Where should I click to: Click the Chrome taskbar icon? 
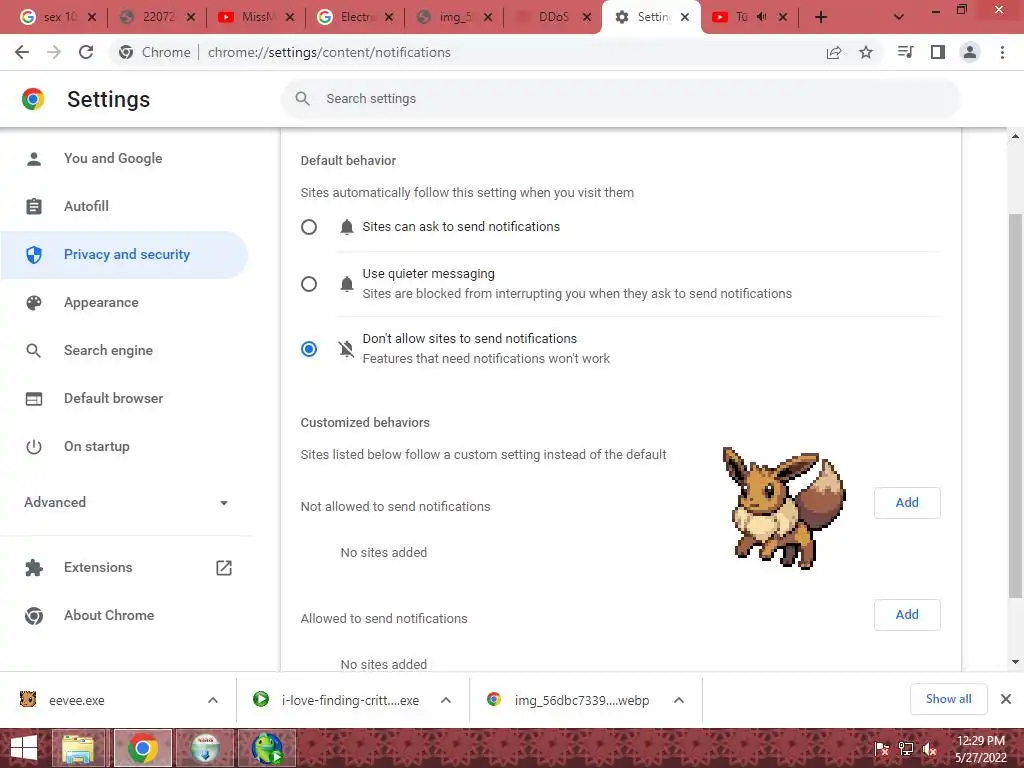[x=143, y=748]
